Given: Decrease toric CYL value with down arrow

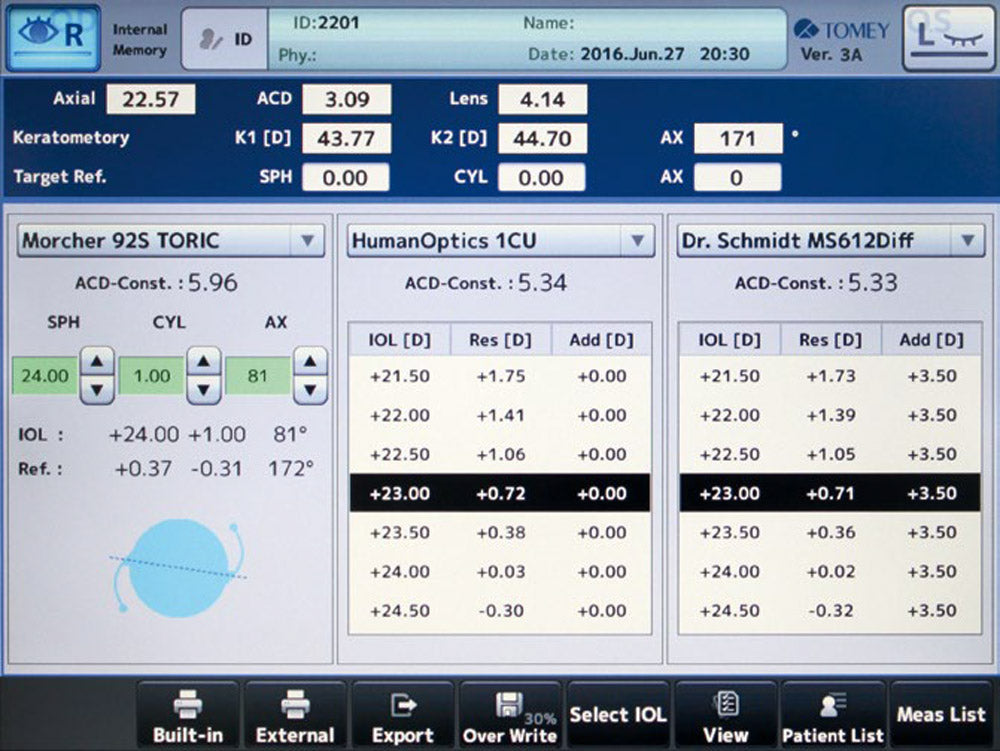Looking at the screenshot, I should 203,389.
